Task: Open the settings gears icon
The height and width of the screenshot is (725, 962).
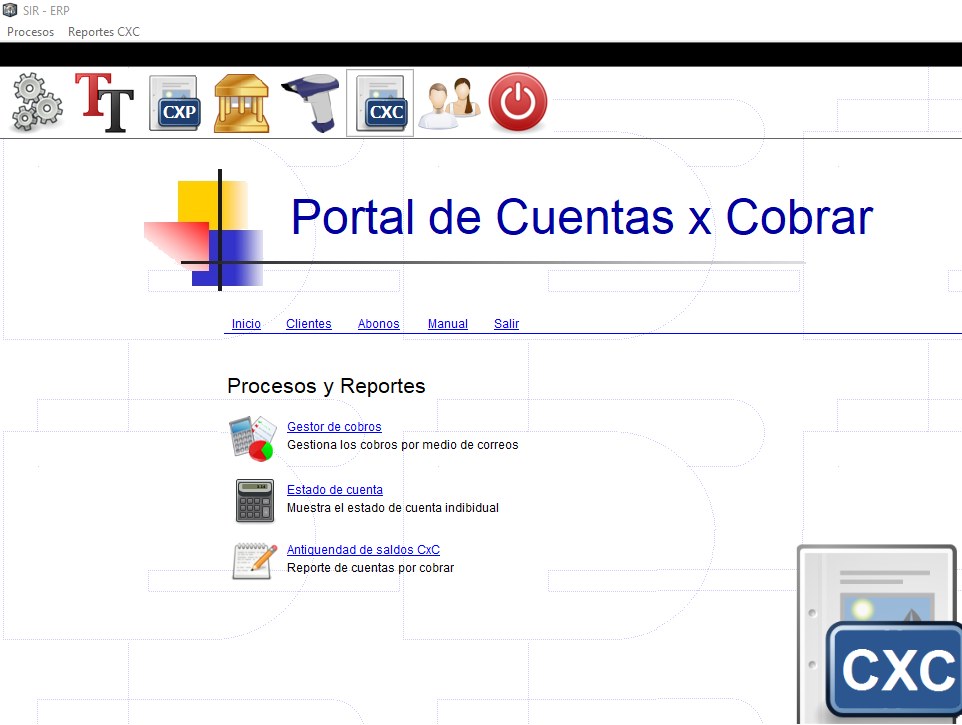Action: tap(35, 103)
